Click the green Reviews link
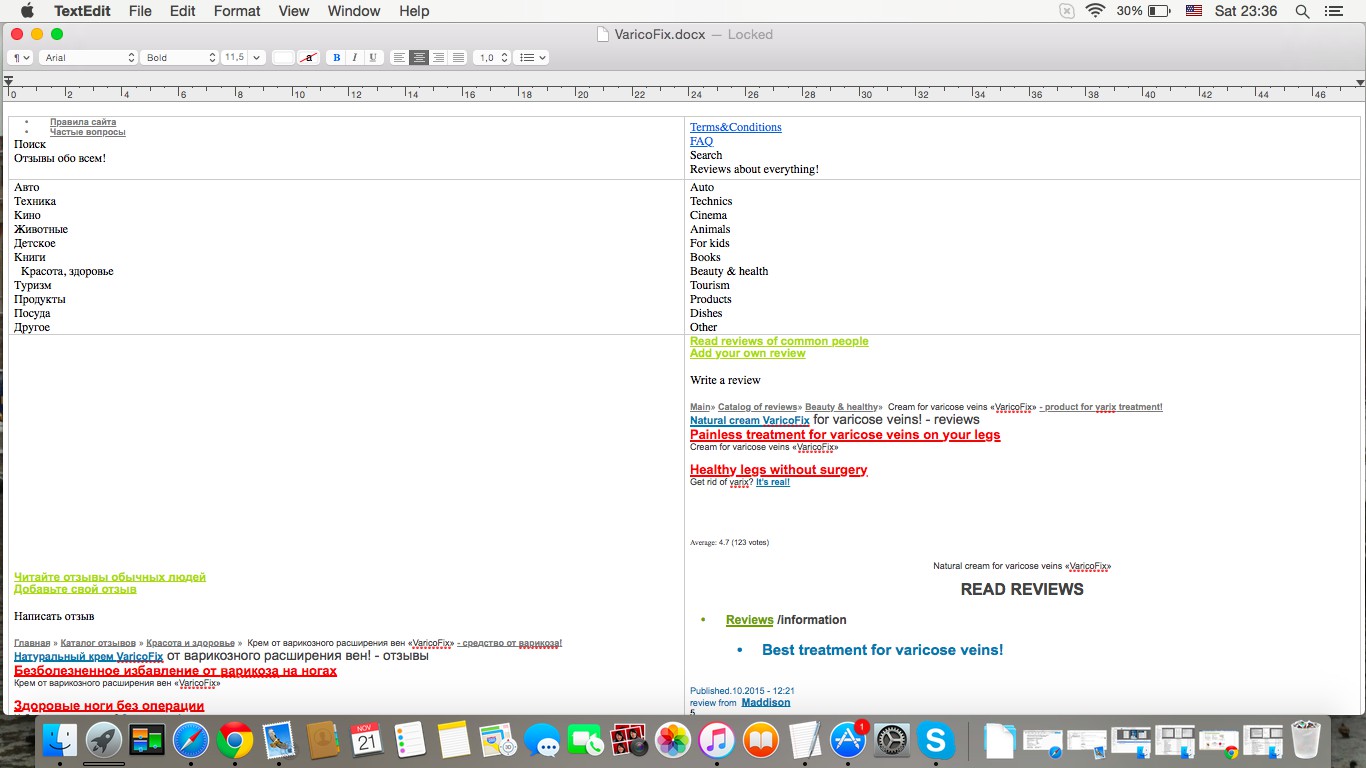Image resolution: width=1366 pixels, height=768 pixels. (750, 620)
